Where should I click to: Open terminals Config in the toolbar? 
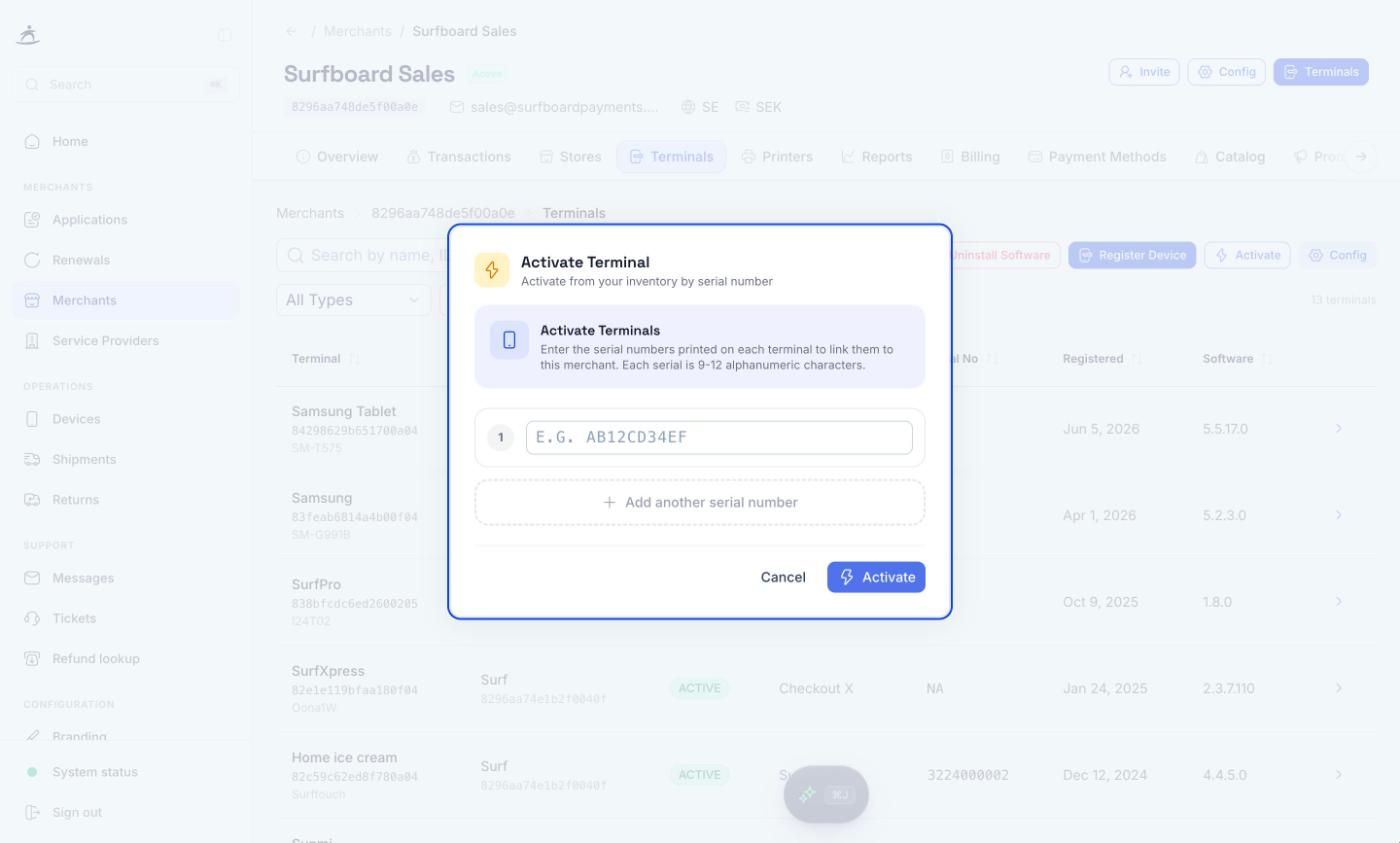(x=1337, y=255)
